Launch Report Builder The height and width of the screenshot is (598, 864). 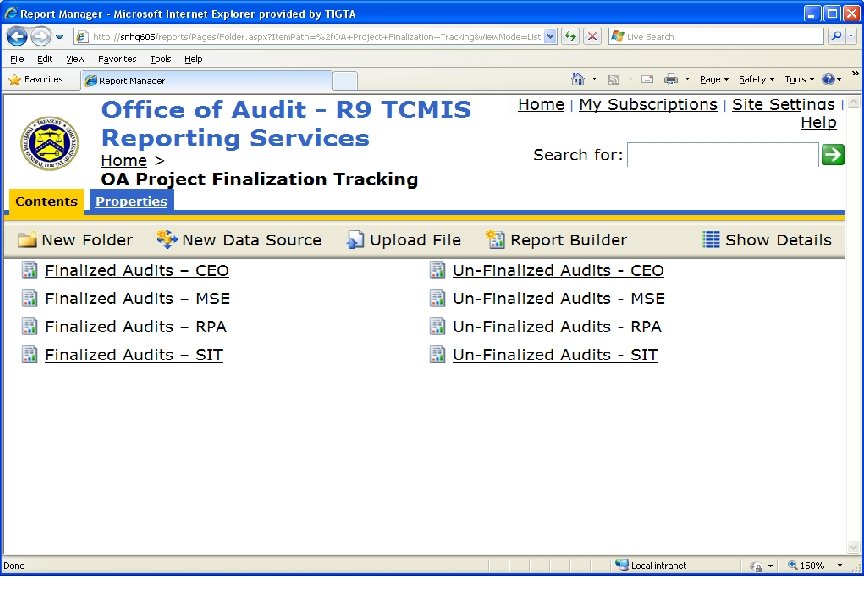[557, 240]
